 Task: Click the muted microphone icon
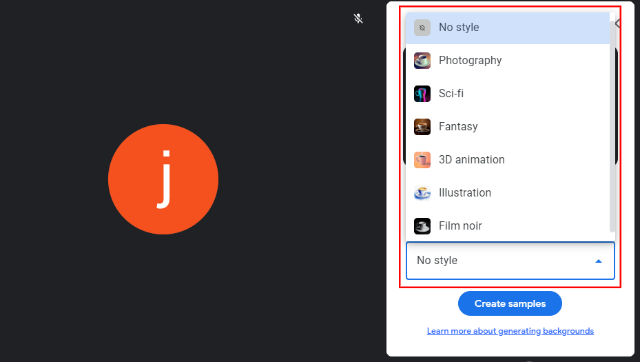point(358,18)
